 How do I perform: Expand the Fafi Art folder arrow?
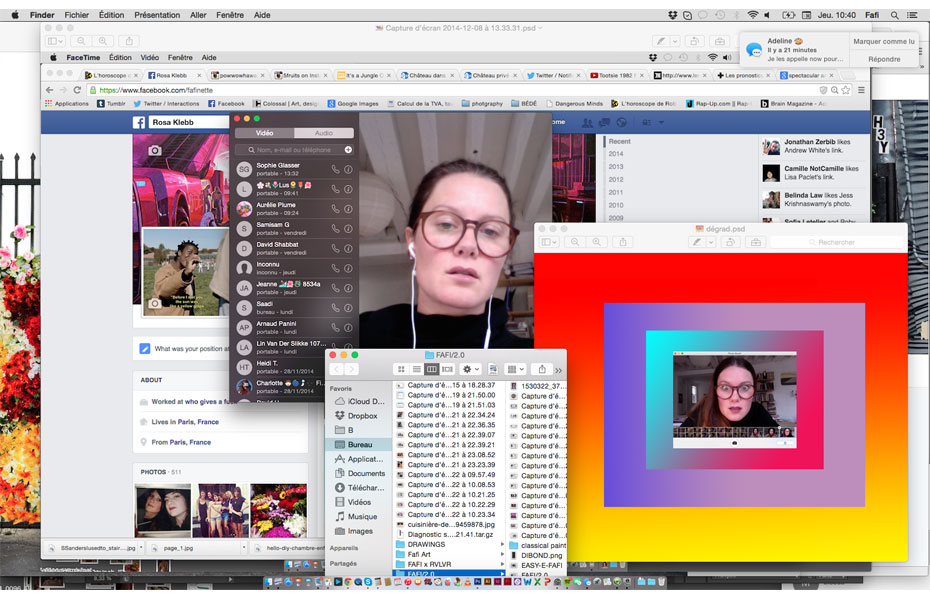coord(502,554)
